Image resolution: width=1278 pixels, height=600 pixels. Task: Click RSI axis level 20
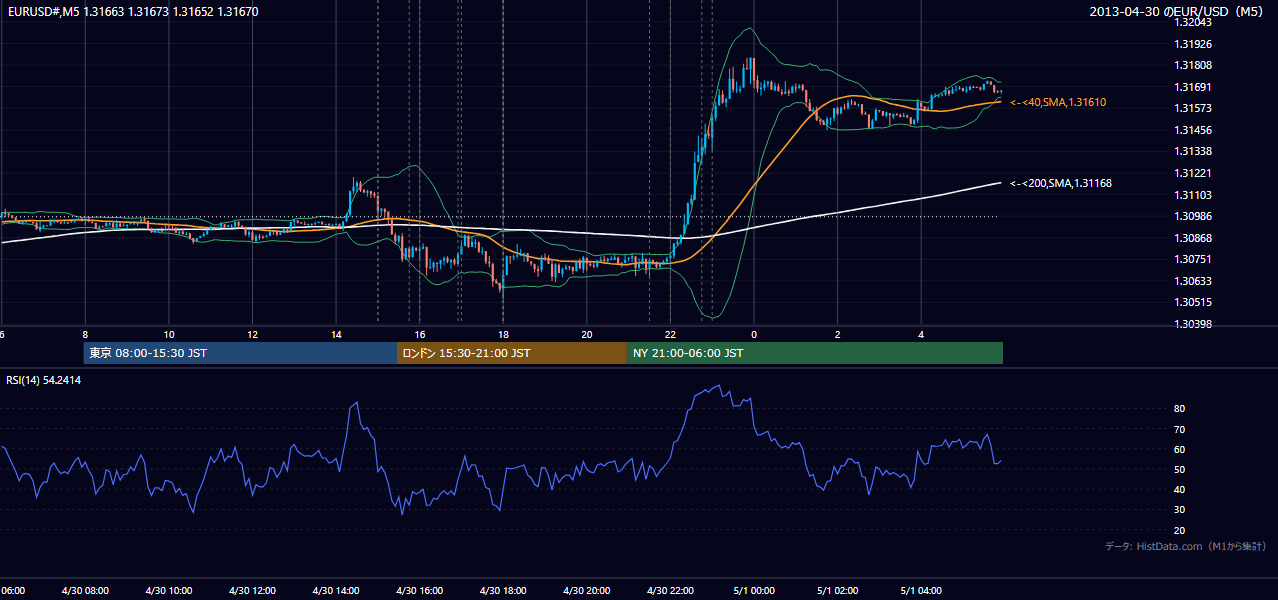pyautogui.click(x=1180, y=530)
